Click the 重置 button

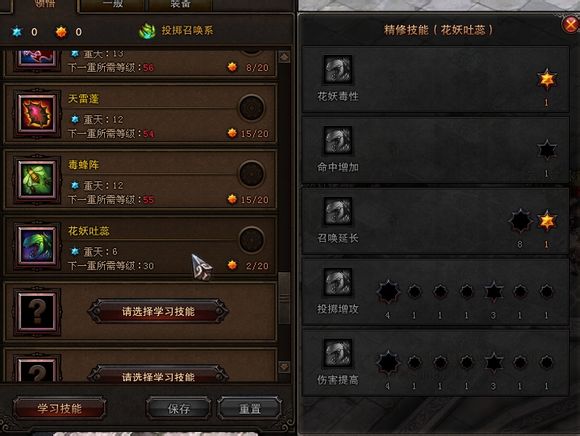(x=250, y=409)
